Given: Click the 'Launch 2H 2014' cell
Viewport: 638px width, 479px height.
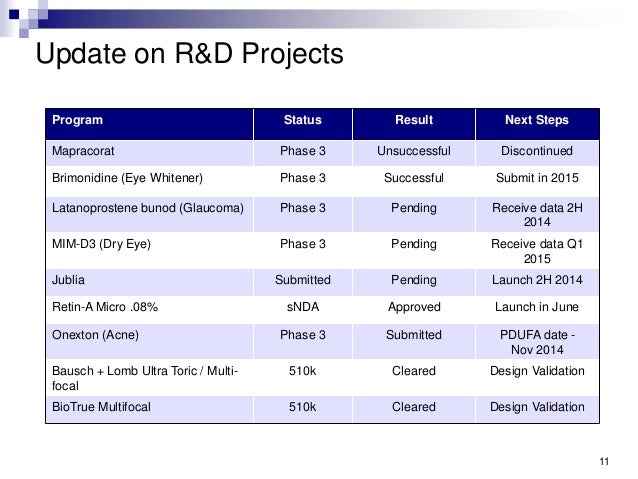Looking at the screenshot, I should (537, 280).
